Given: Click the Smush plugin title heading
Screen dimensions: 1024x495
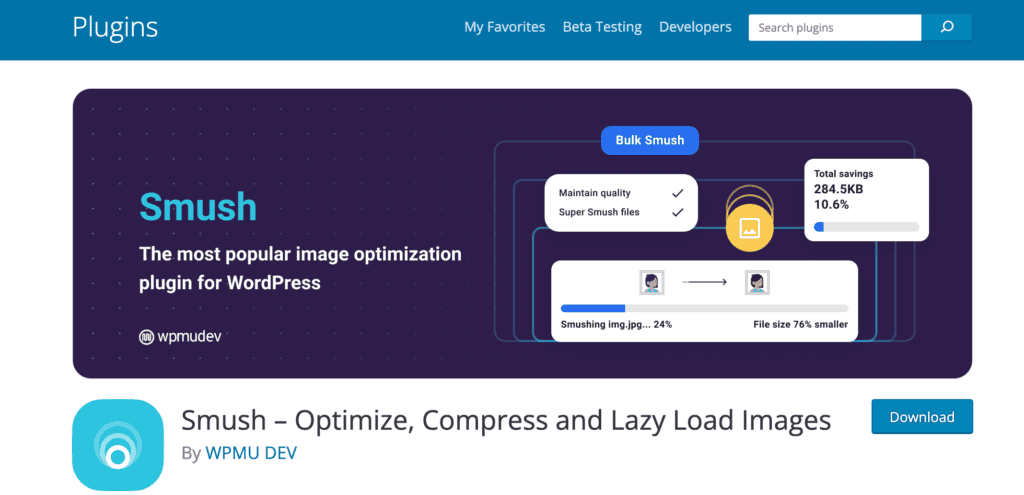Looking at the screenshot, I should click(x=506, y=420).
